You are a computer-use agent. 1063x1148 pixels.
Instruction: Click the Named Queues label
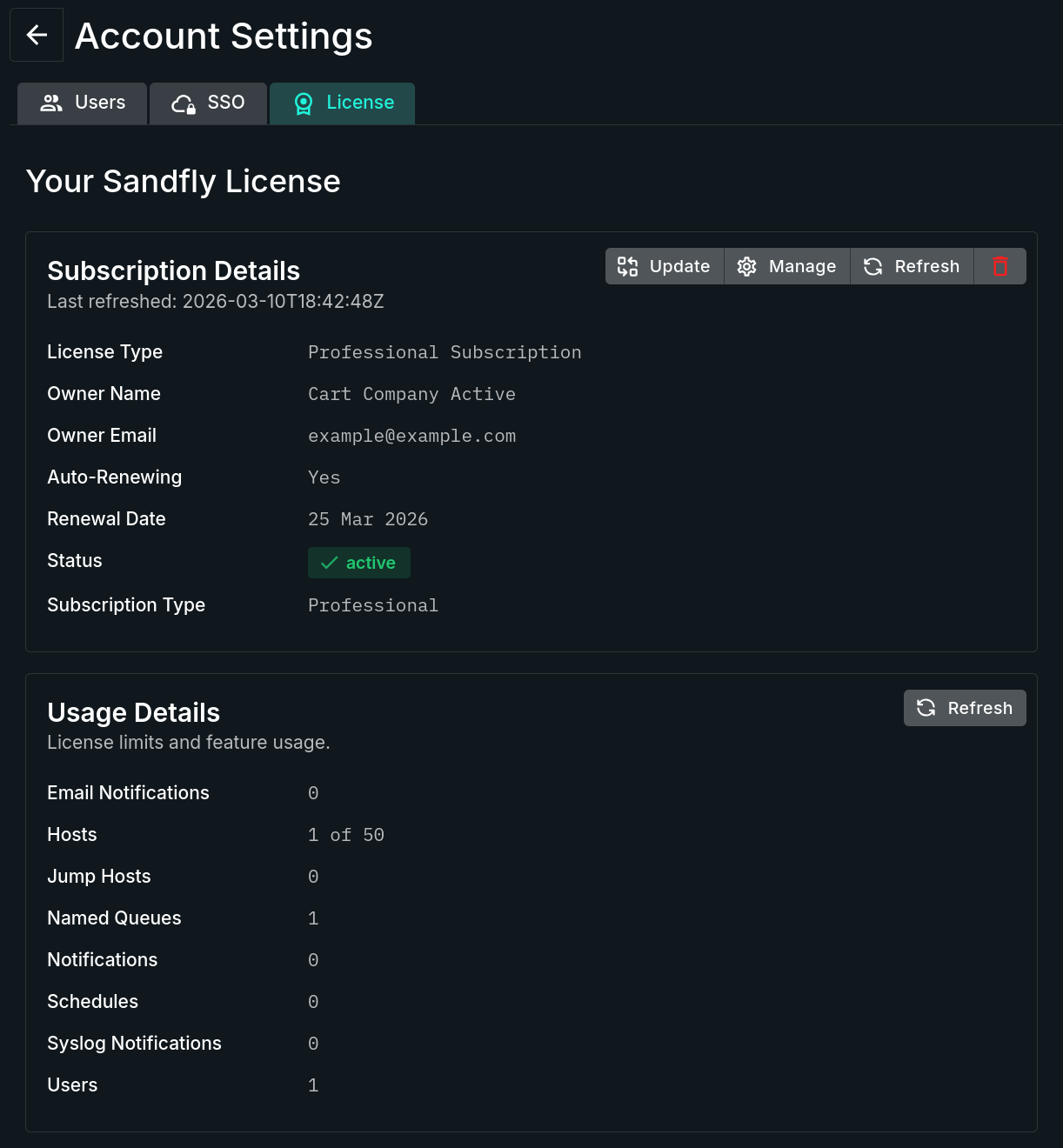pos(114,918)
